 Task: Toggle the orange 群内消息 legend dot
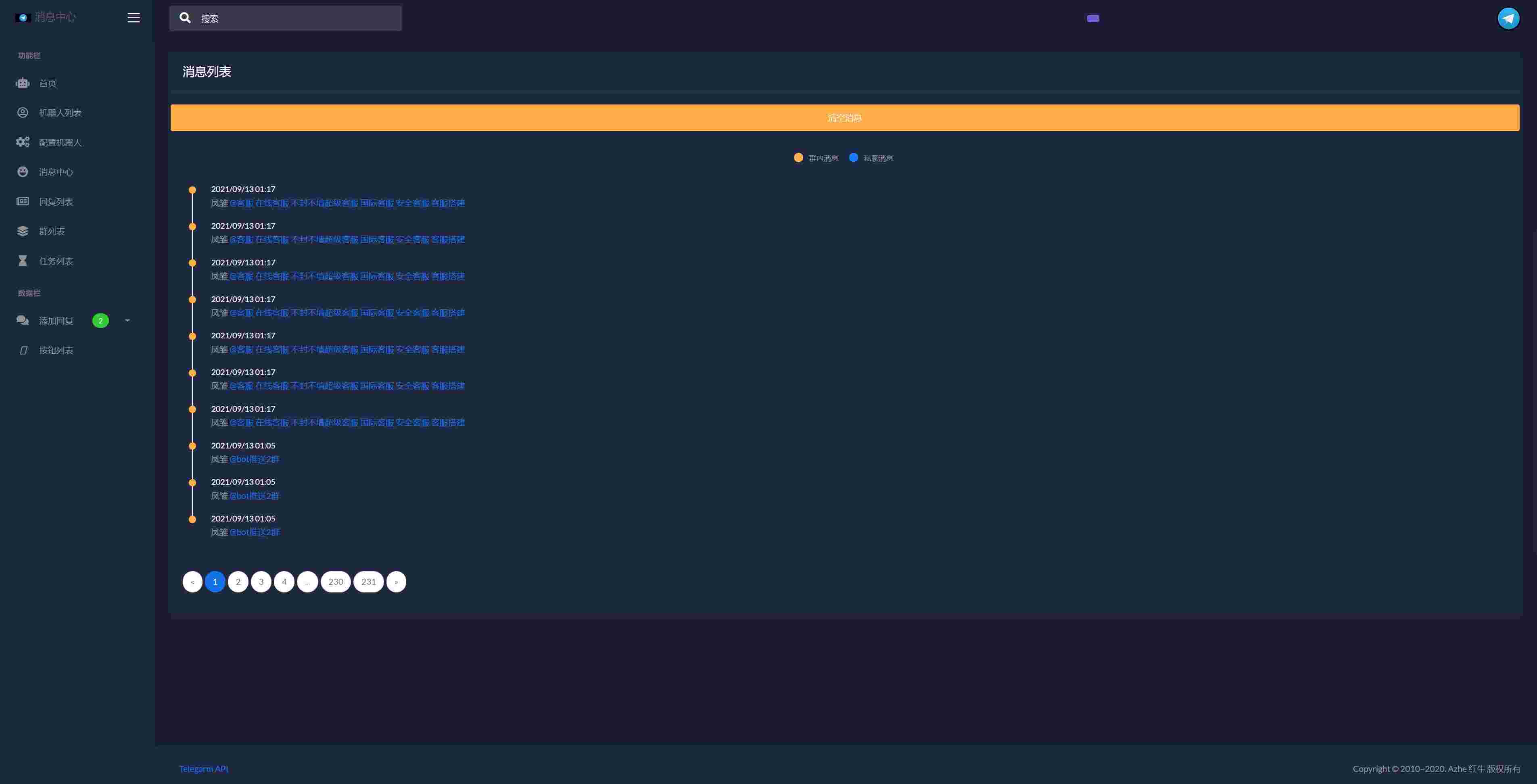pyautogui.click(x=798, y=158)
